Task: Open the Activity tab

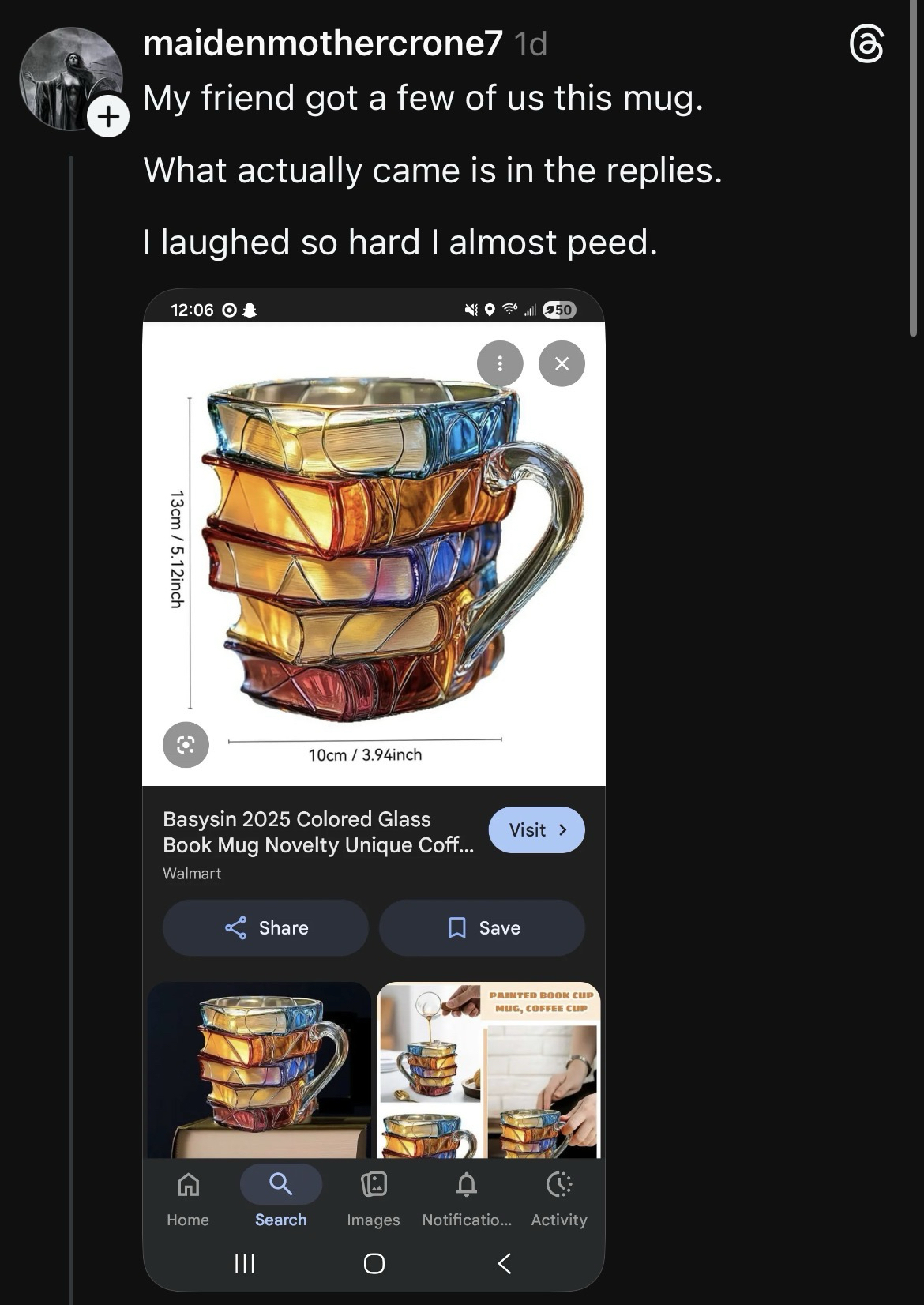Action: (x=559, y=1198)
